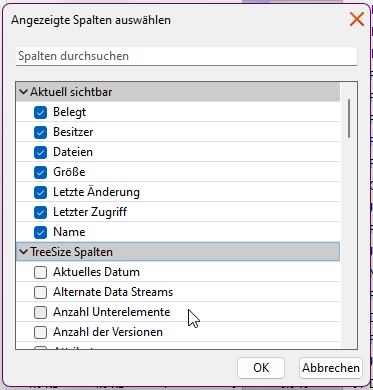Select the TreeSize Spalten group header
The image size is (373, 390).
[178, 252]
